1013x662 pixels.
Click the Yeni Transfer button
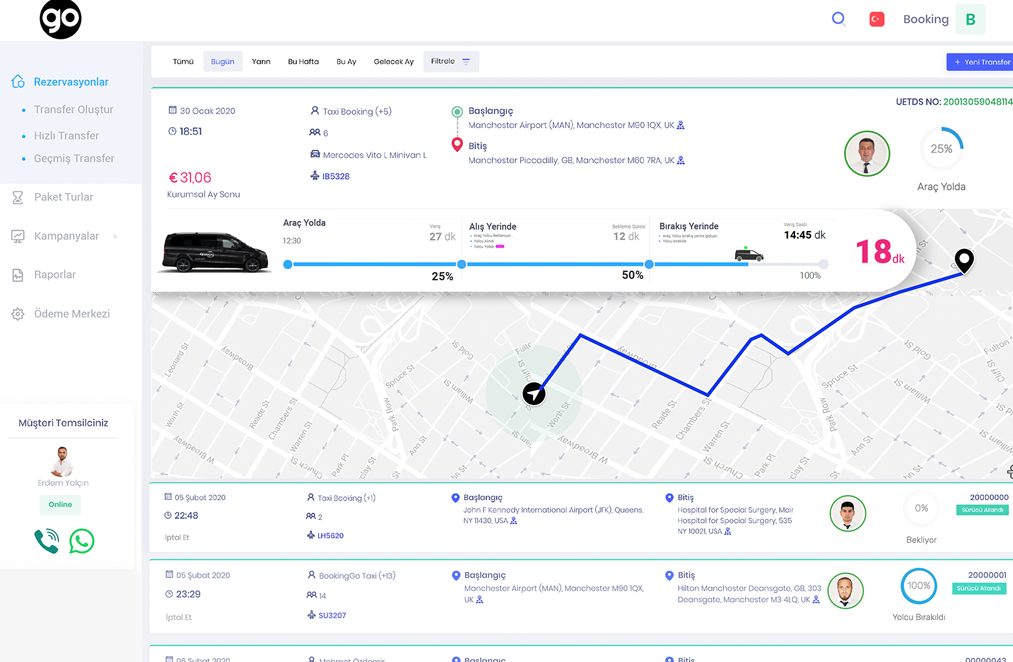[981, 62]
